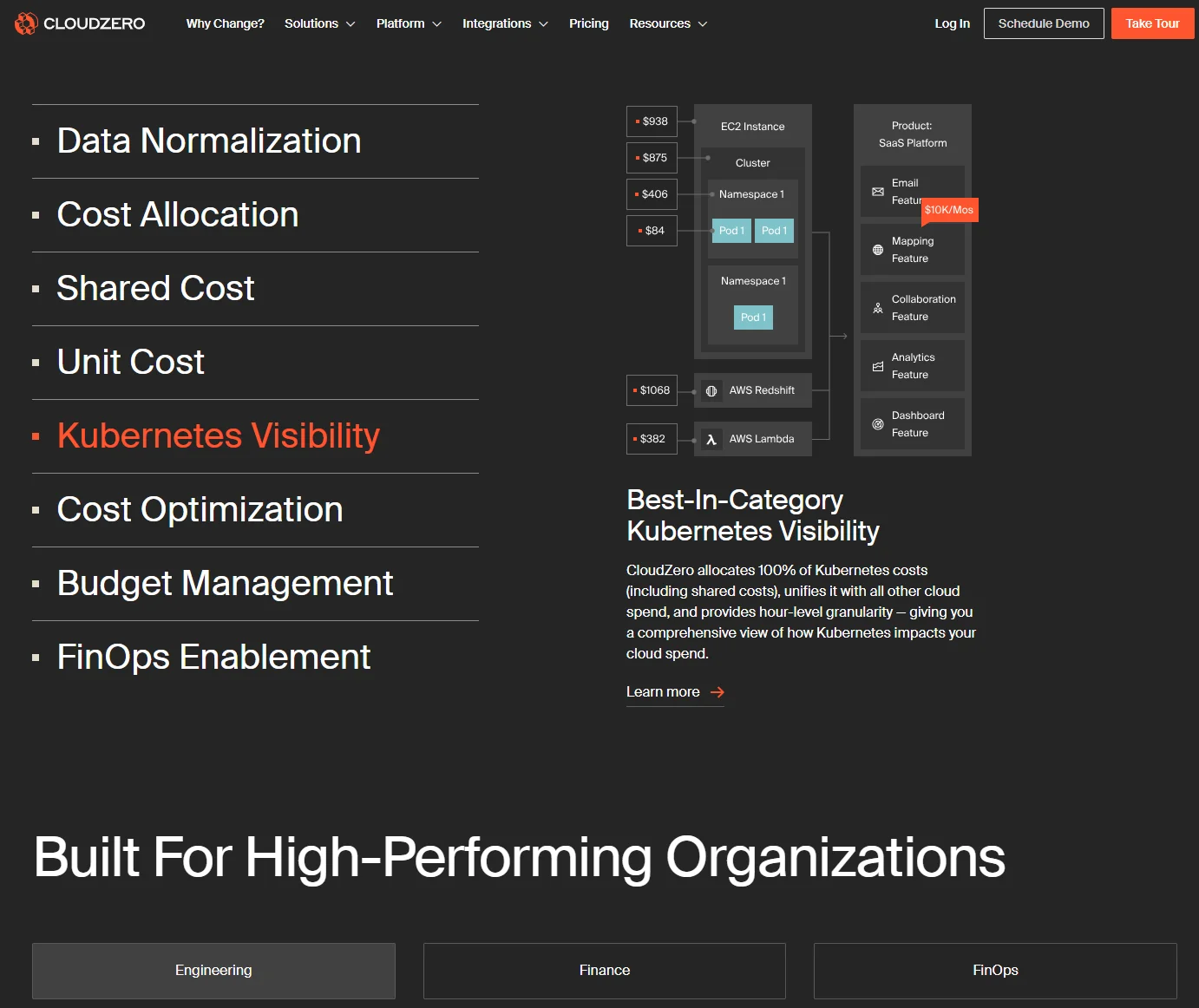Click the $938 cost label
This screenshot has width=1199, height=1008.
[x=652, y=121]
